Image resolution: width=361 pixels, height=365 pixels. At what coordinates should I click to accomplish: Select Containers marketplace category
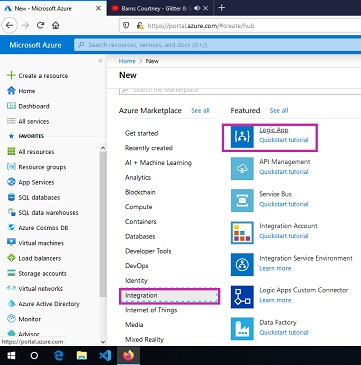(x=141, y=222)
